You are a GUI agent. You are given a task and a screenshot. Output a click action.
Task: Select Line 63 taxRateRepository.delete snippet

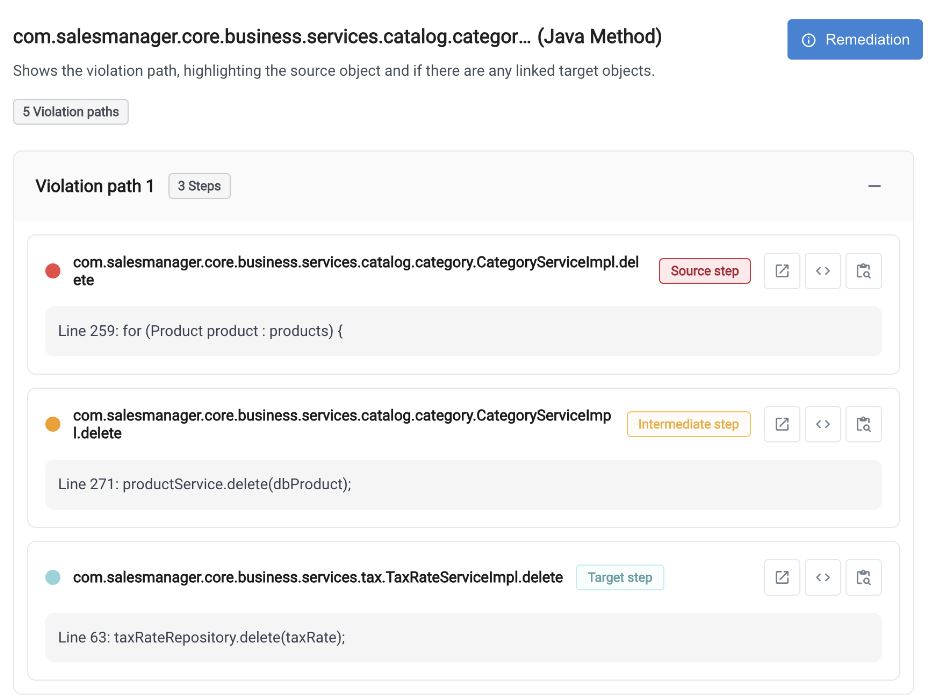click(x=463, y=638)
